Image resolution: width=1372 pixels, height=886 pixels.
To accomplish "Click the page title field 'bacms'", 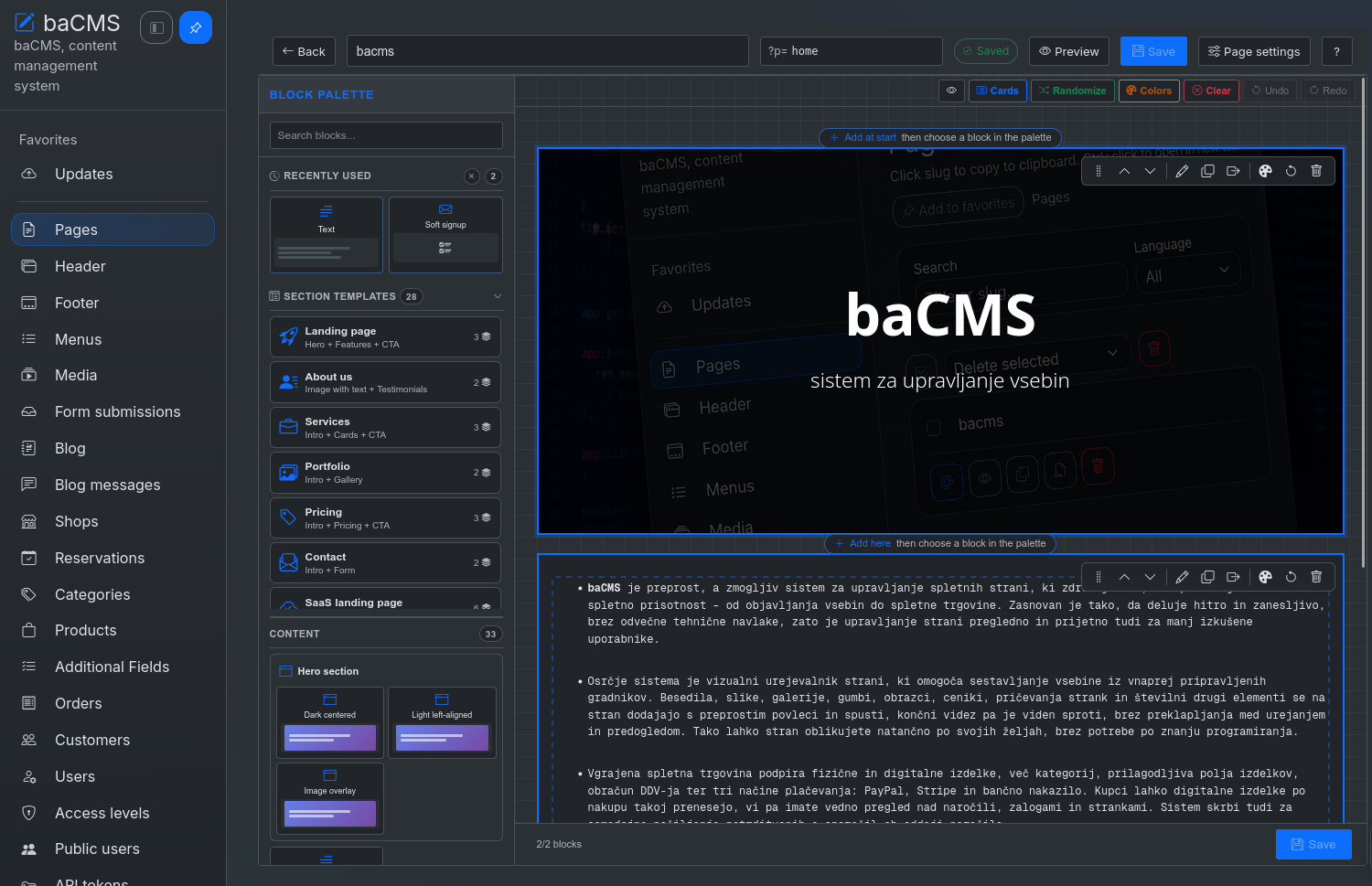I will (x=548, y=51).
